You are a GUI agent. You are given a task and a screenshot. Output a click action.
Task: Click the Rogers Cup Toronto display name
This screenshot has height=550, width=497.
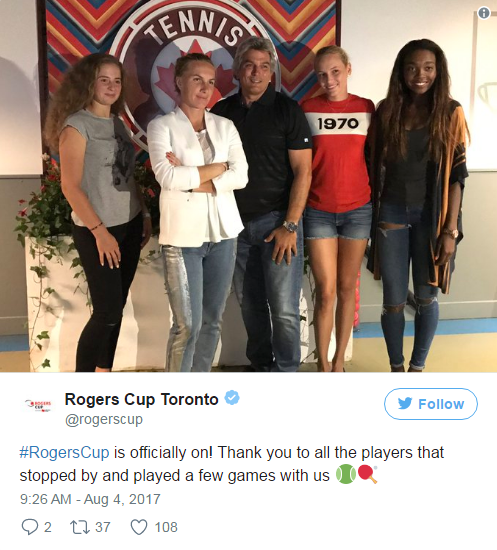click(x=142, y=399)
